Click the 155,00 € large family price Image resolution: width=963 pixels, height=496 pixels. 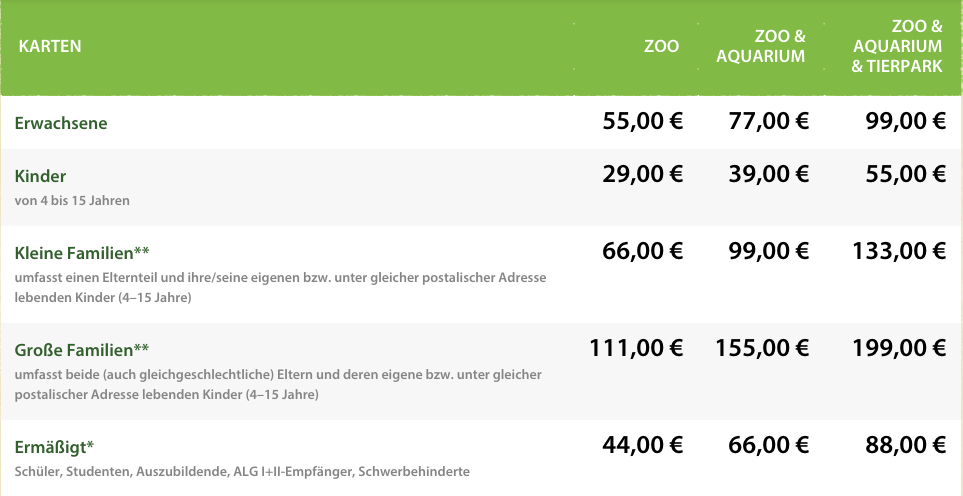762,348
